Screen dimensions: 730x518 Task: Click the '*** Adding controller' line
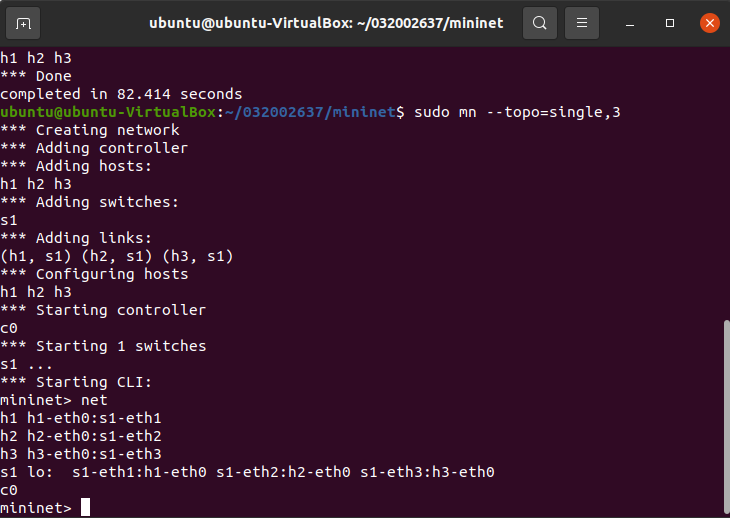click(94, 148)
